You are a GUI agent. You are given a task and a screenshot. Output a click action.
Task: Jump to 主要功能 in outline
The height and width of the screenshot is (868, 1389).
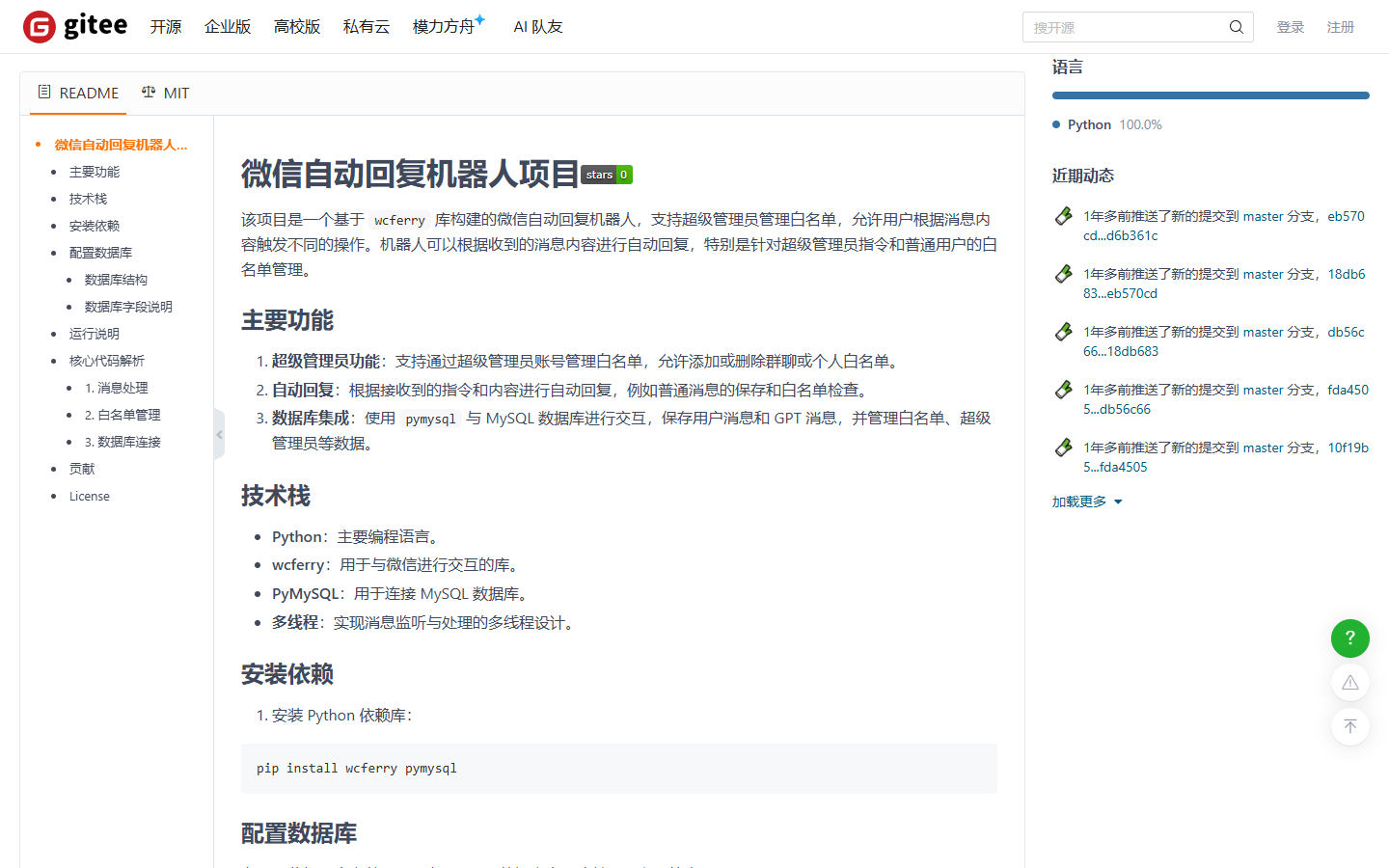coord(95,172)
